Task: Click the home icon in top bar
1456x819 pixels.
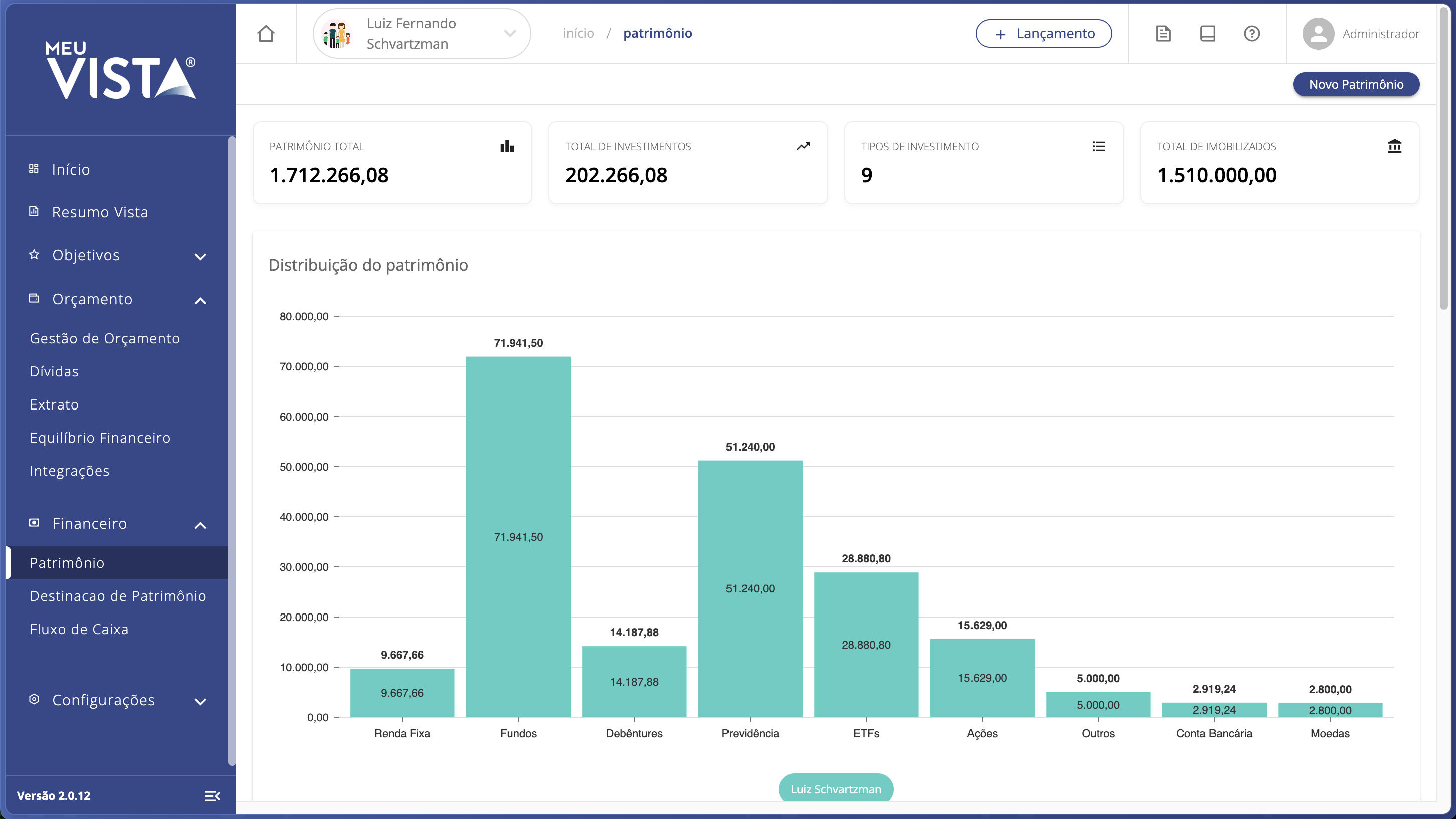Action: (x=266, y=34)
